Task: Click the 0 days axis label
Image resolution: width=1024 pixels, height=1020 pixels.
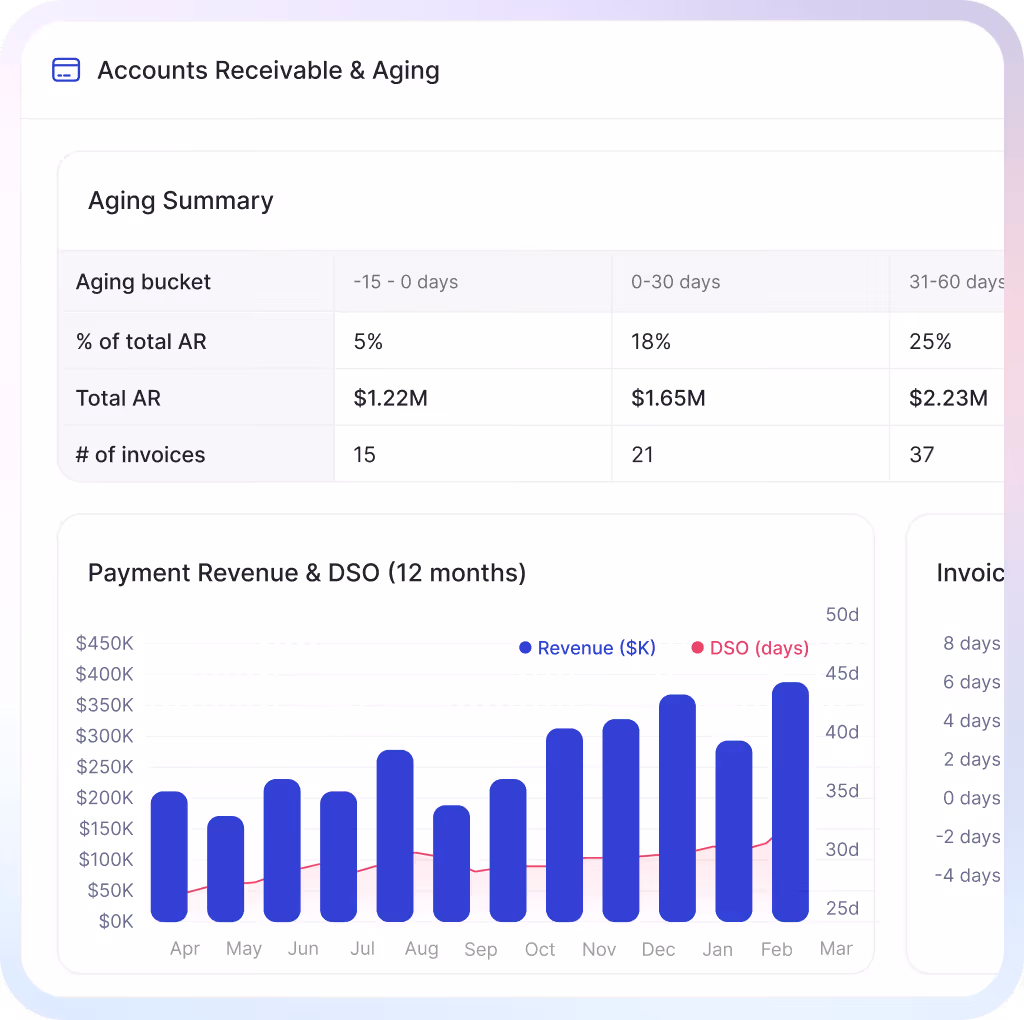Action: click(x=971, y=798)
